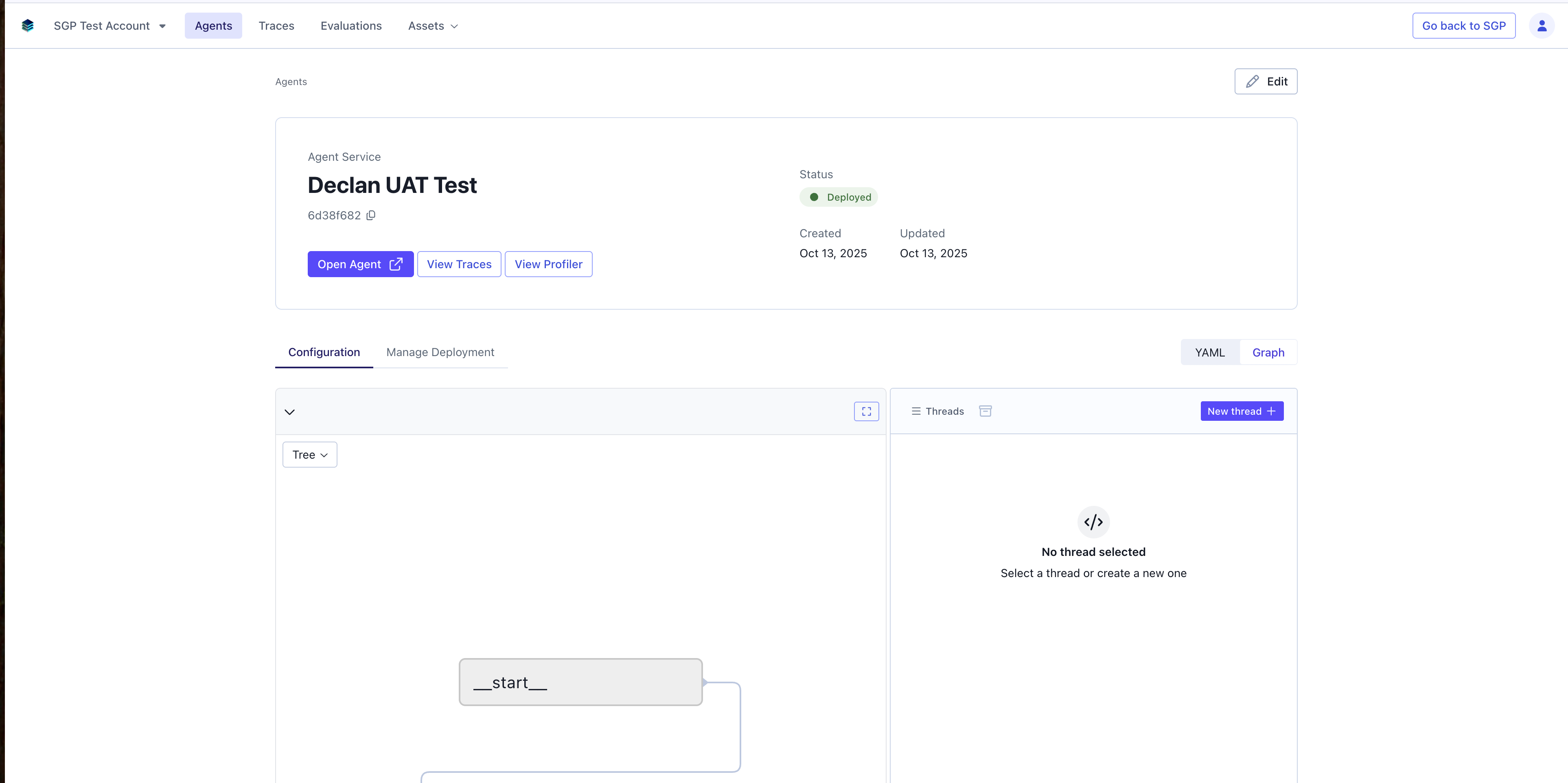Switch view to YAML
Screen dimensions: 1568x783
click(1209, 353)
